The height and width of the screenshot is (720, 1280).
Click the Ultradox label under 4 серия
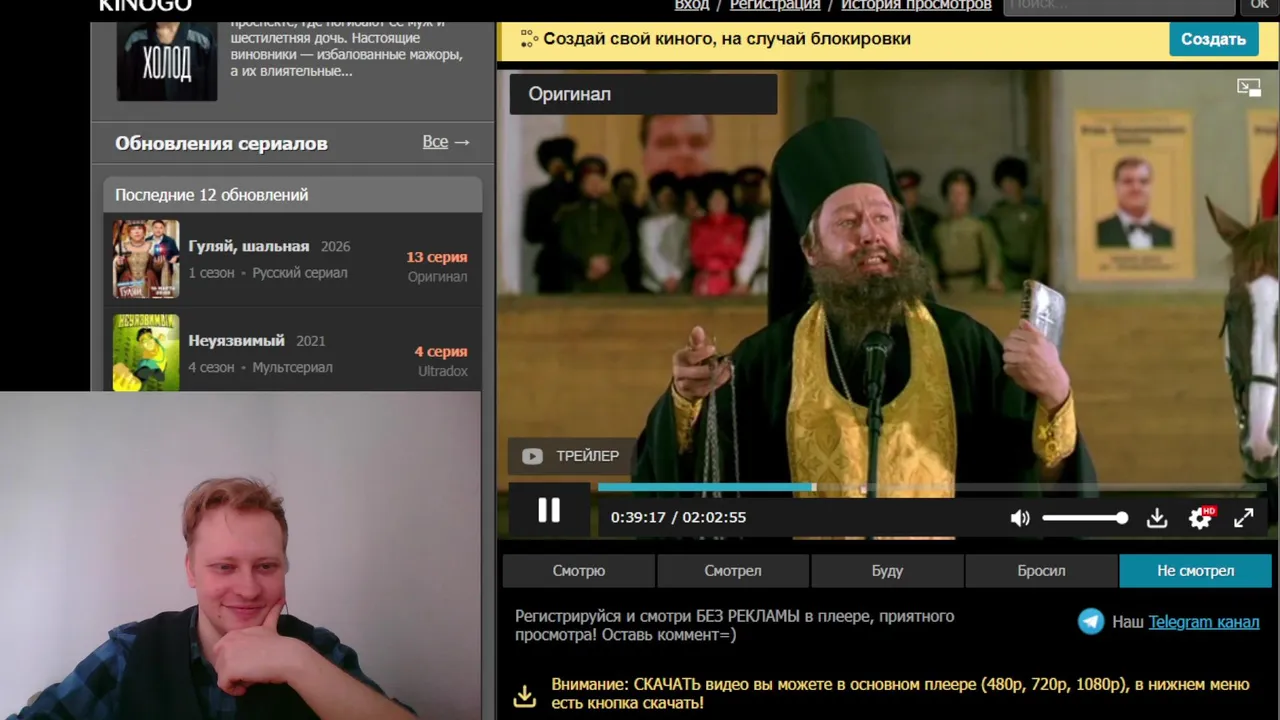pos(443,371)
